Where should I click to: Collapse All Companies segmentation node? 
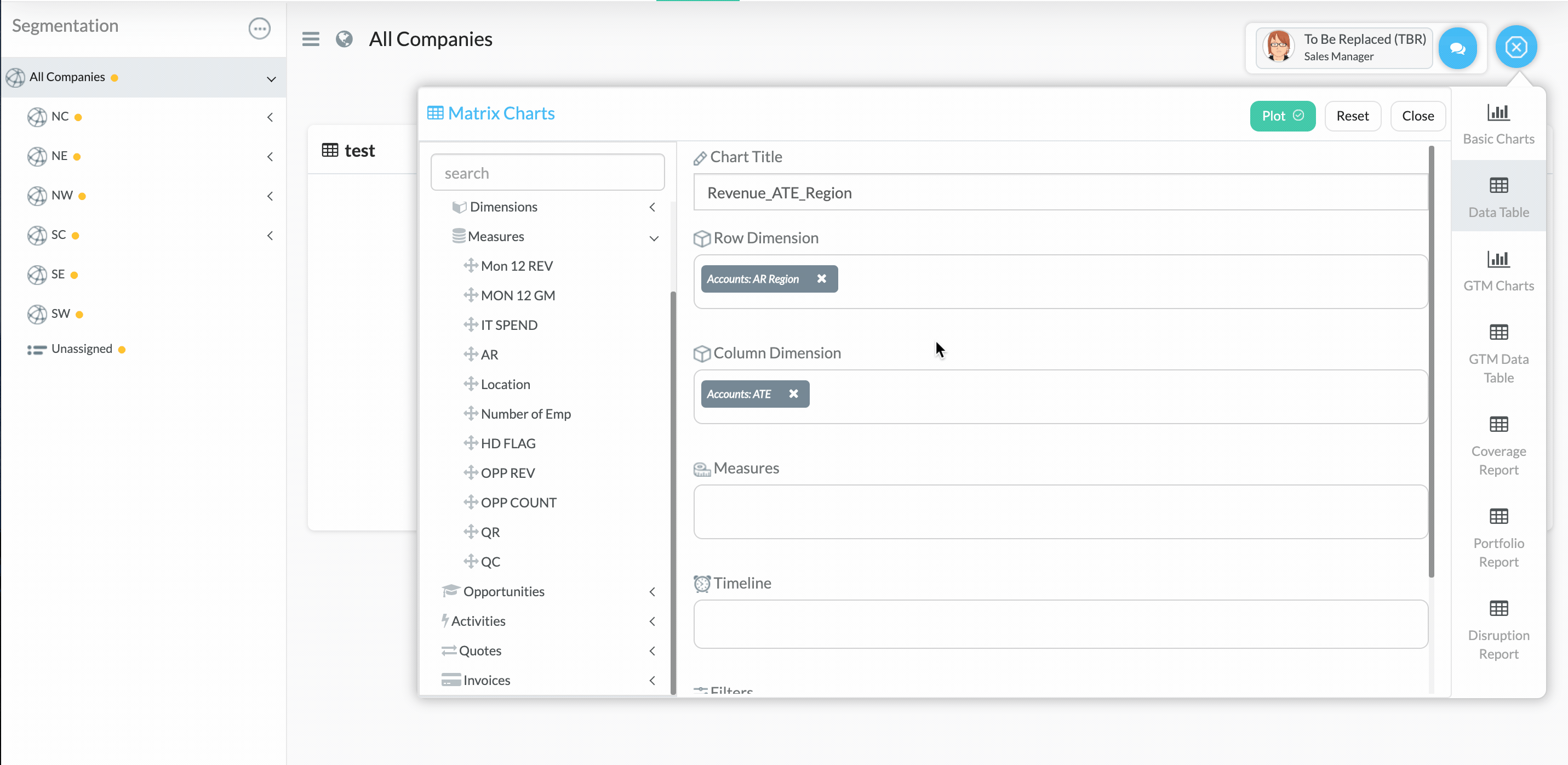click(x=272, y=78)
